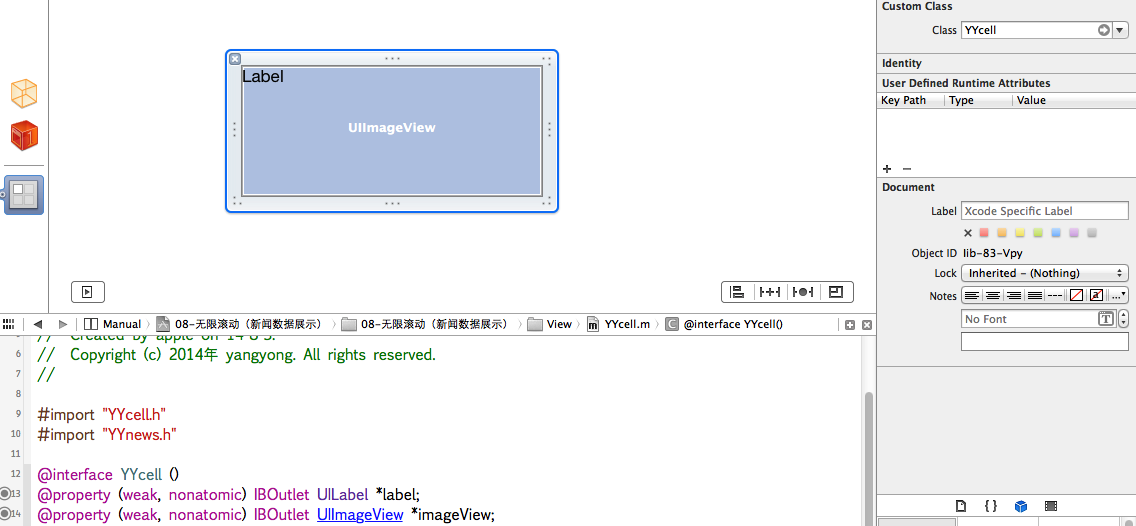
Task: Click the notes font size stepper
Action: 1124,319
